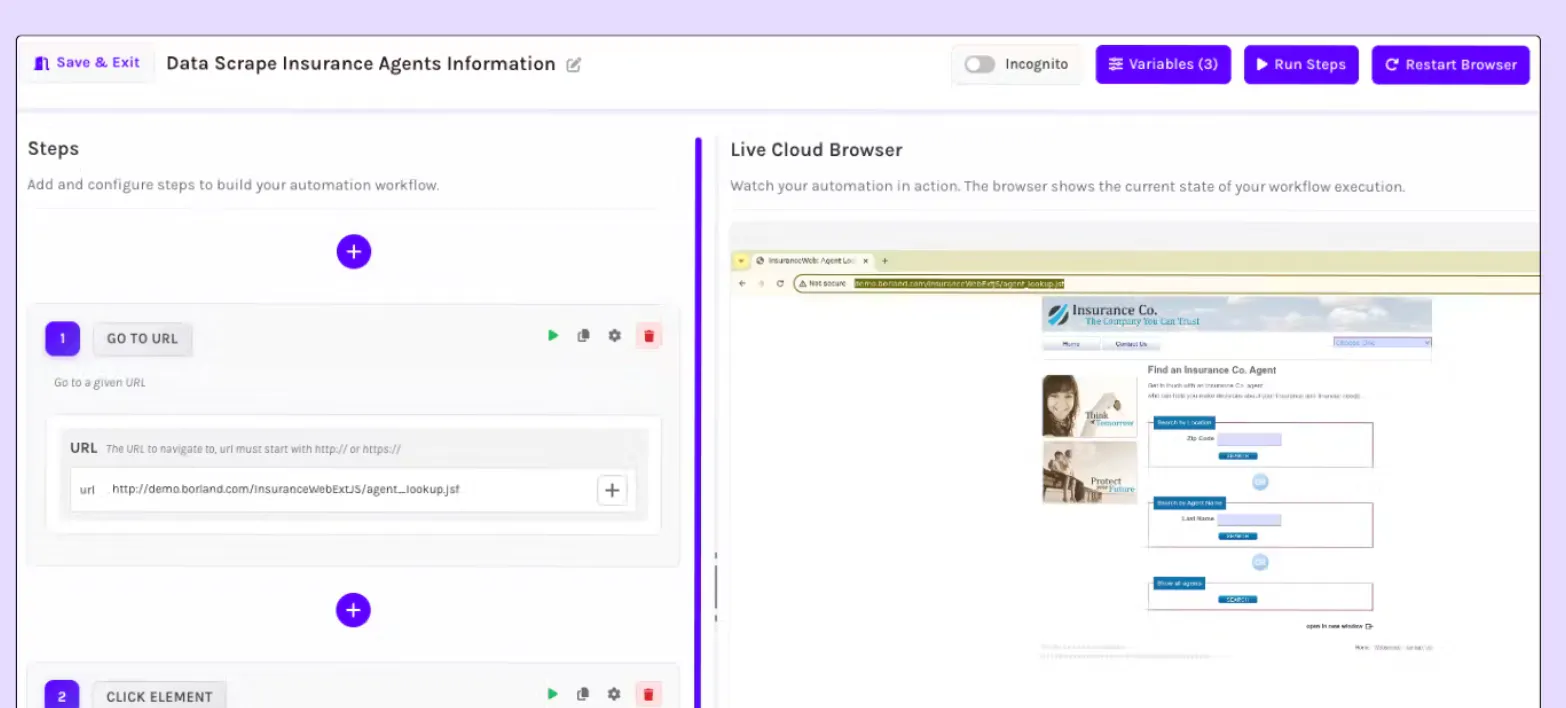Delete step 1 with red trash icon
This screenshot has width=1566, height=708.
coord(648,336)
